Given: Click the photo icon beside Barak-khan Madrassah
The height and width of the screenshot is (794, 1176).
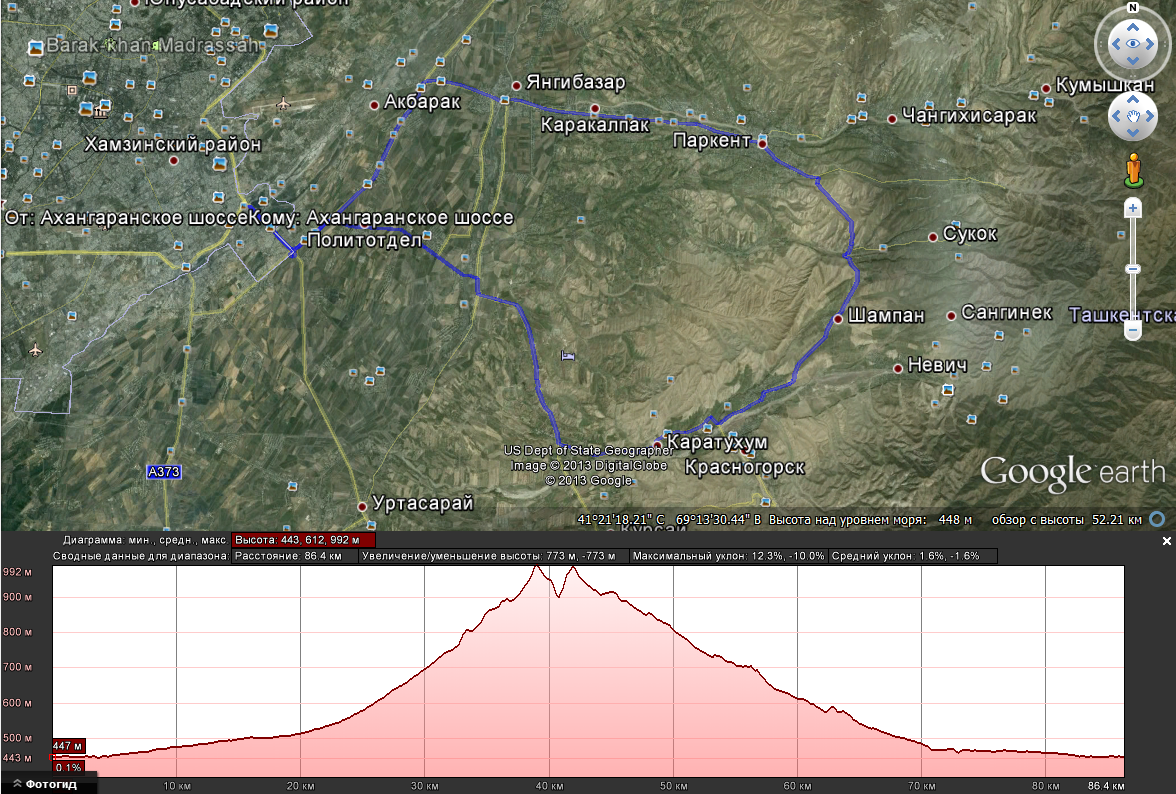Looking at the screenshot, I should (x=37, y=47).
